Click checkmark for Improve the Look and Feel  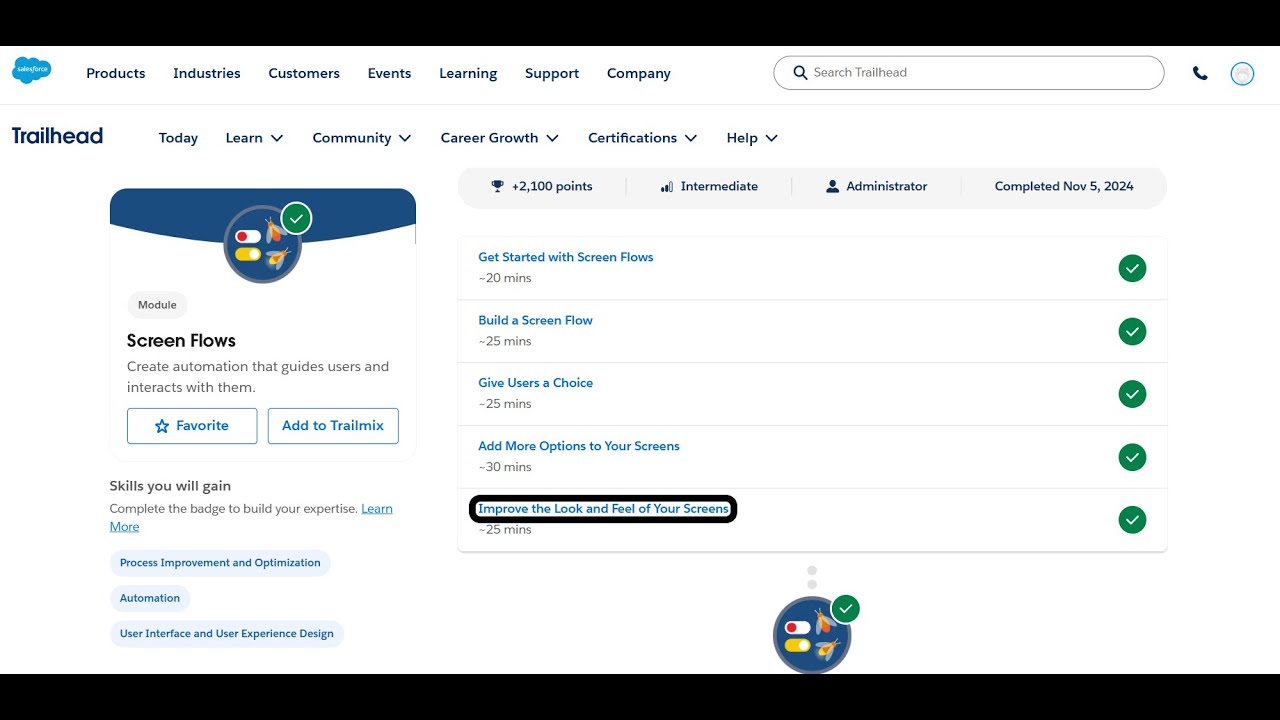[x=1132, y=520]
